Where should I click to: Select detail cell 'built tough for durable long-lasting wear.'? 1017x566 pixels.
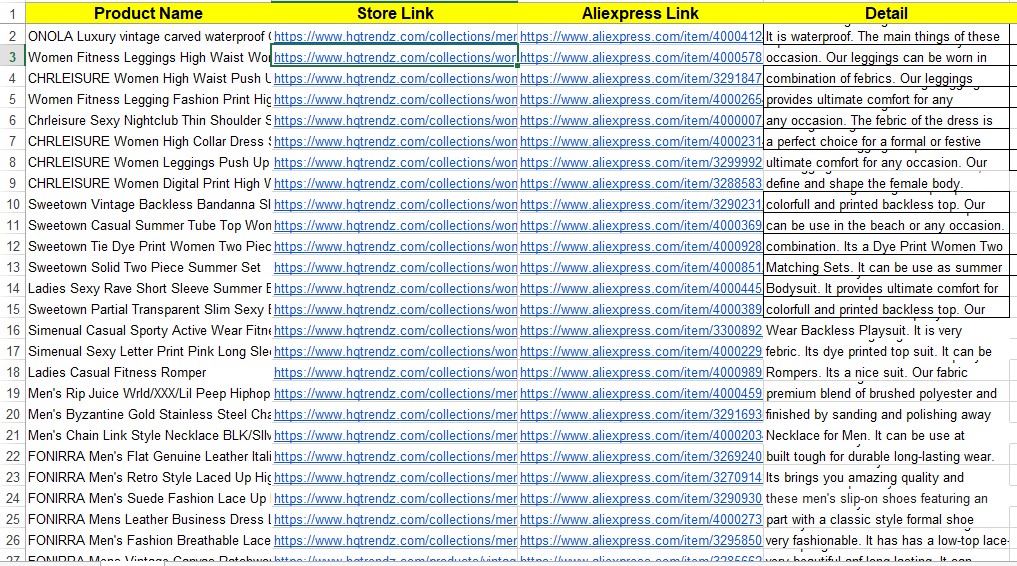coord(886,456)
